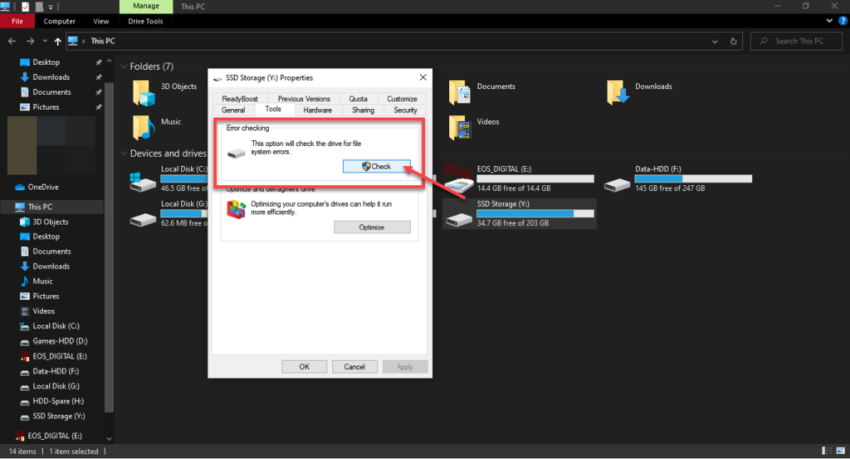Open the Drive Tools ribbon tab
This screenshot has width=850, height=459.
145,21
